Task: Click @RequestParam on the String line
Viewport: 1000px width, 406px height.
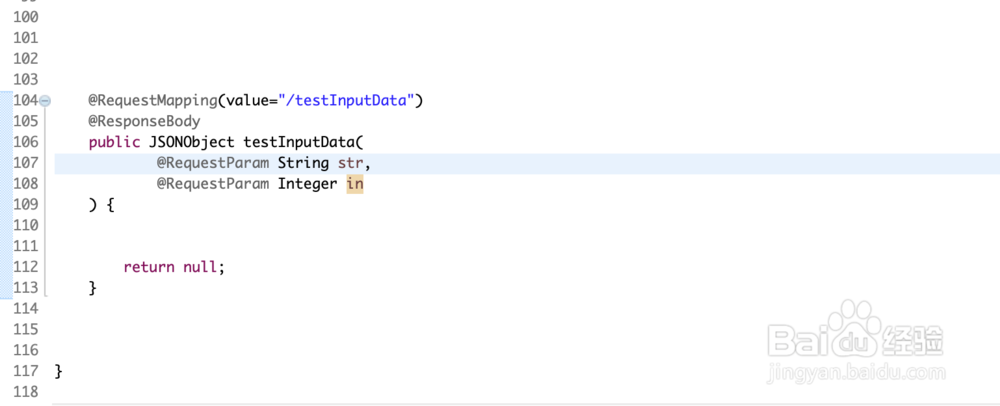Action: (212, 163)
